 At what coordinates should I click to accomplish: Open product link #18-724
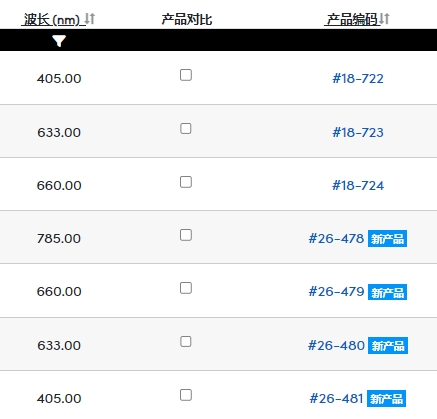(x=358, y=185)
